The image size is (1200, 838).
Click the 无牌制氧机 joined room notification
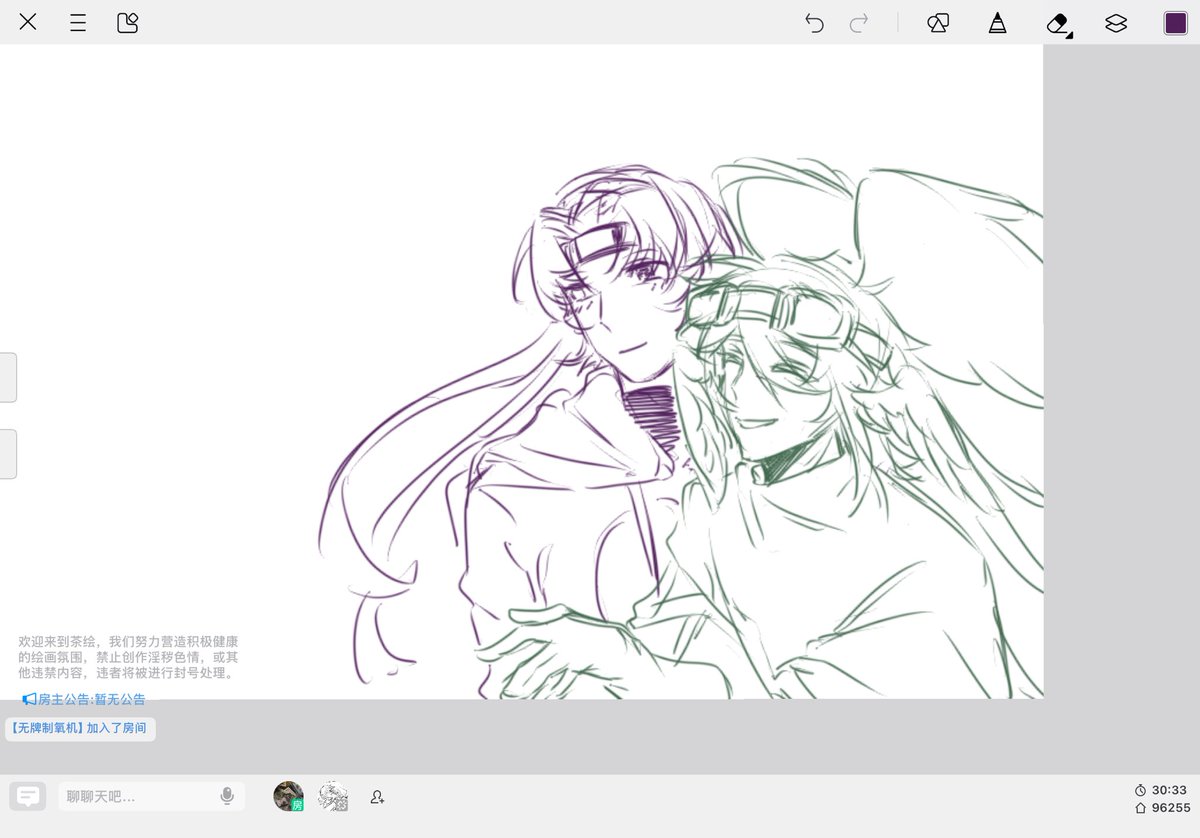(x=80, y=729)
